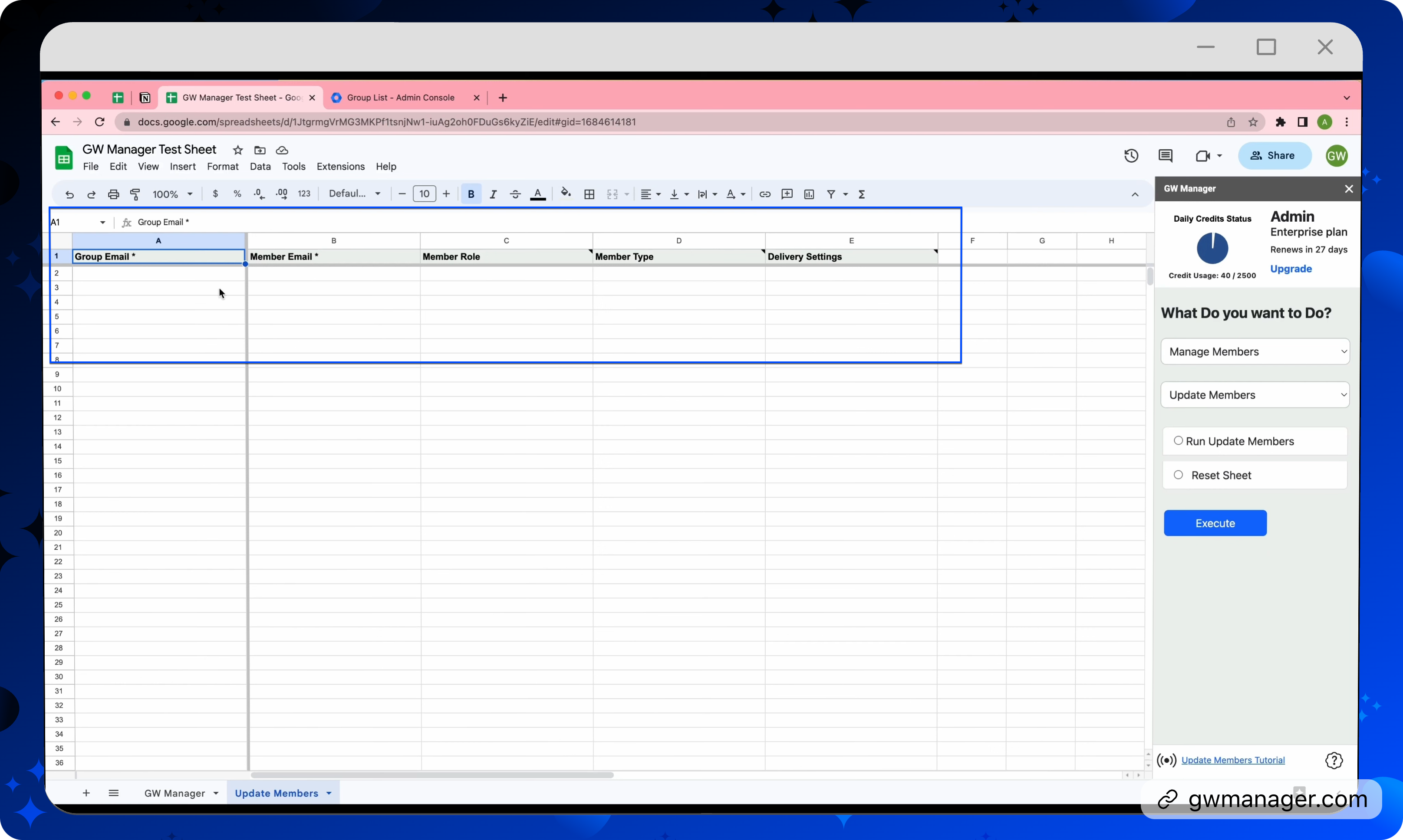Screen dimensions: 1403x840
Task: Star the GW Manager Test Sheet
Action: point(238,150)
